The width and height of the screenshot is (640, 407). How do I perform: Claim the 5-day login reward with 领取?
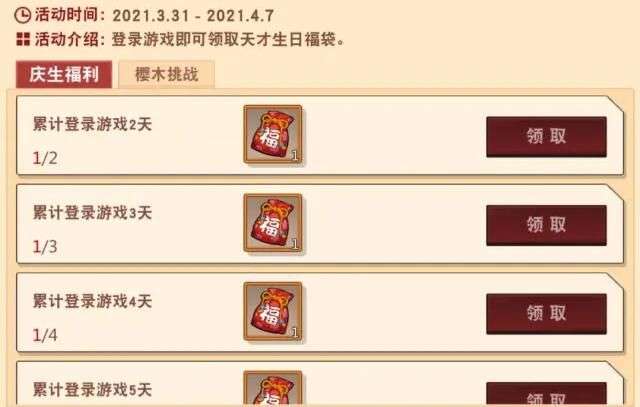546,395
